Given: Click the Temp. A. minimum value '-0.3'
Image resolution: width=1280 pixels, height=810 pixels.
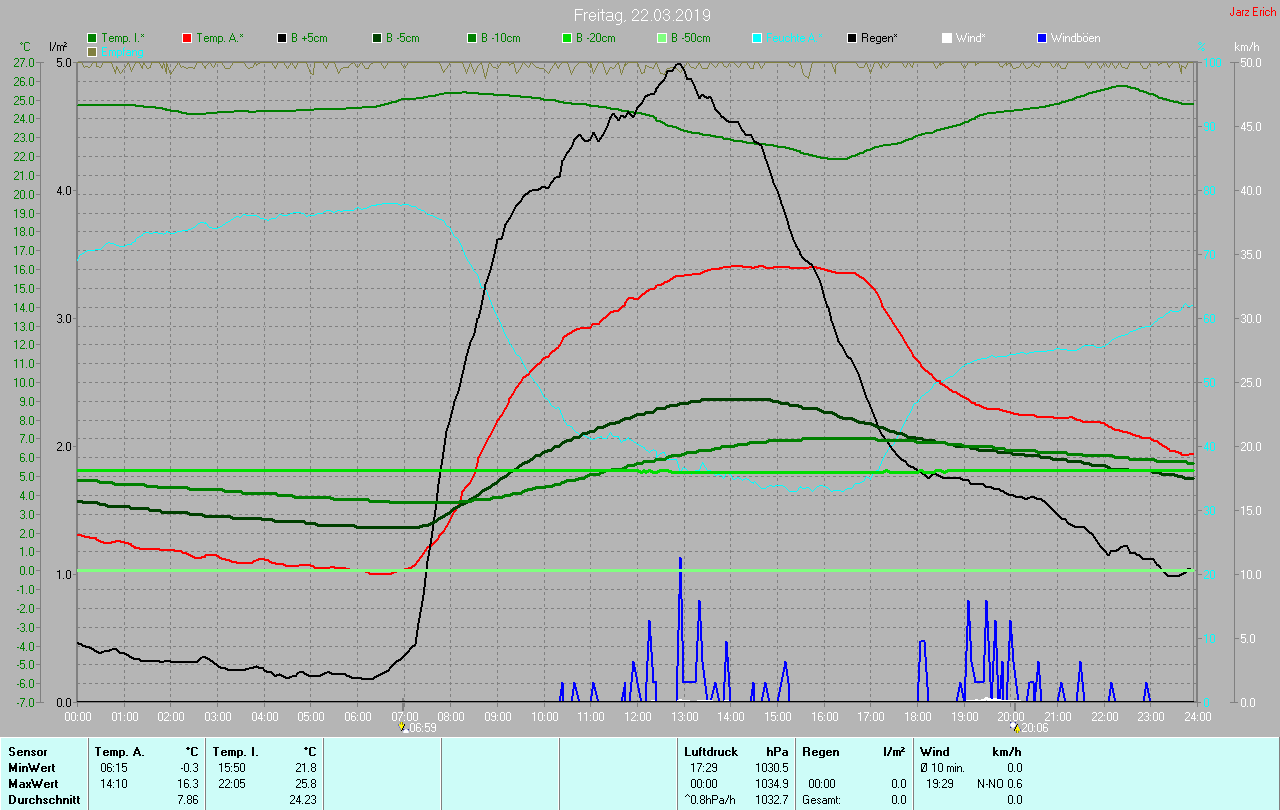Looking at the screenshot, I should pos(189,768).
